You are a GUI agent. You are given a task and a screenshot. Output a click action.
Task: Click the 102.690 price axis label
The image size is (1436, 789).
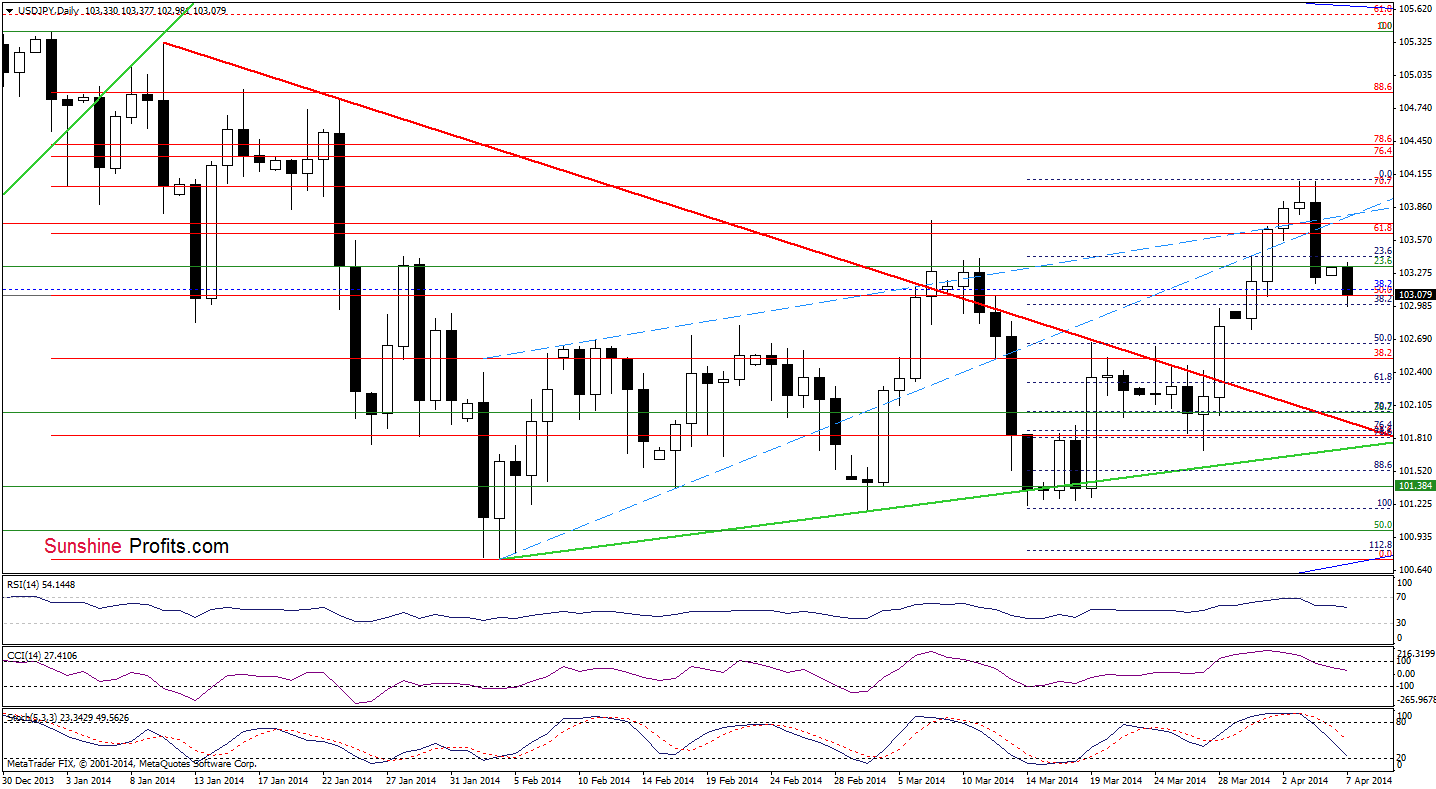point(1414,339)
